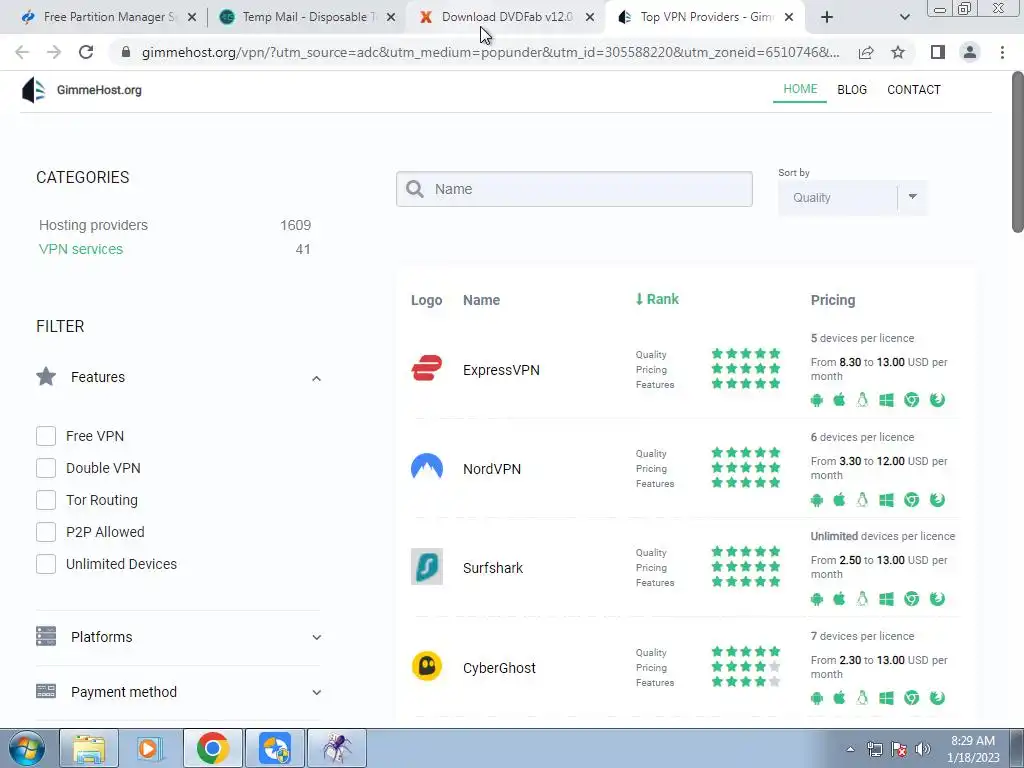Open the CyberGhost name link
Screen dimensions: 1024x768
point(499,668)
